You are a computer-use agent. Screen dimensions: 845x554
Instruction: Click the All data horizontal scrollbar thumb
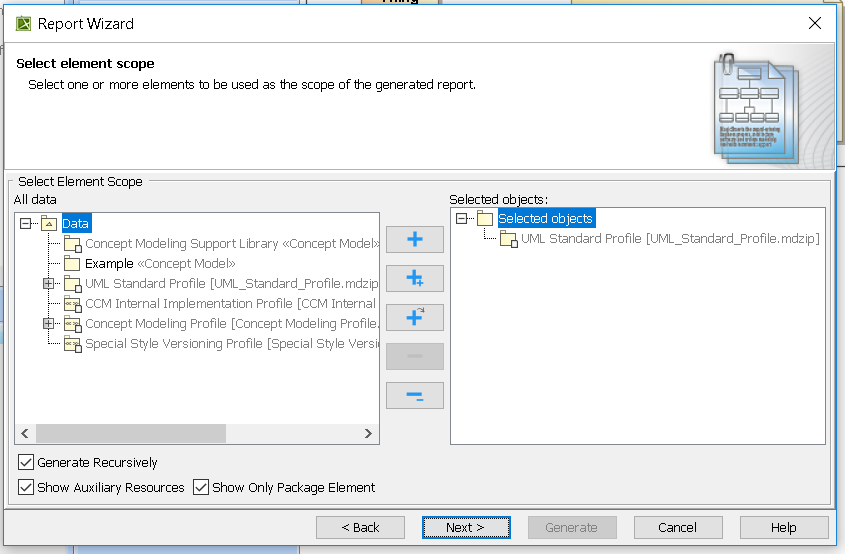pos(130,433)
